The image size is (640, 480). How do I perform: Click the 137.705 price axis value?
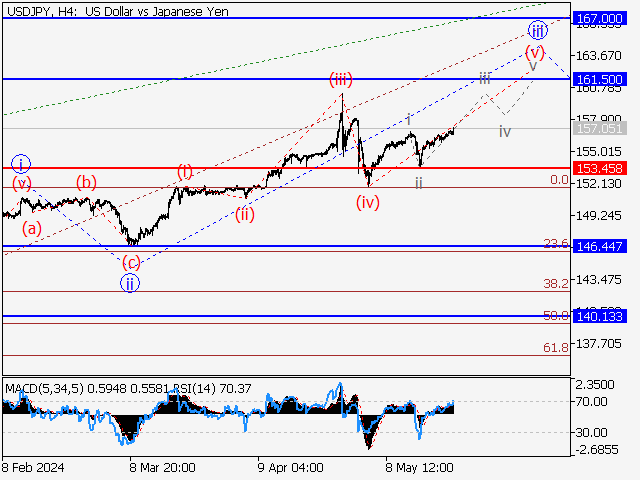(598, 344)
